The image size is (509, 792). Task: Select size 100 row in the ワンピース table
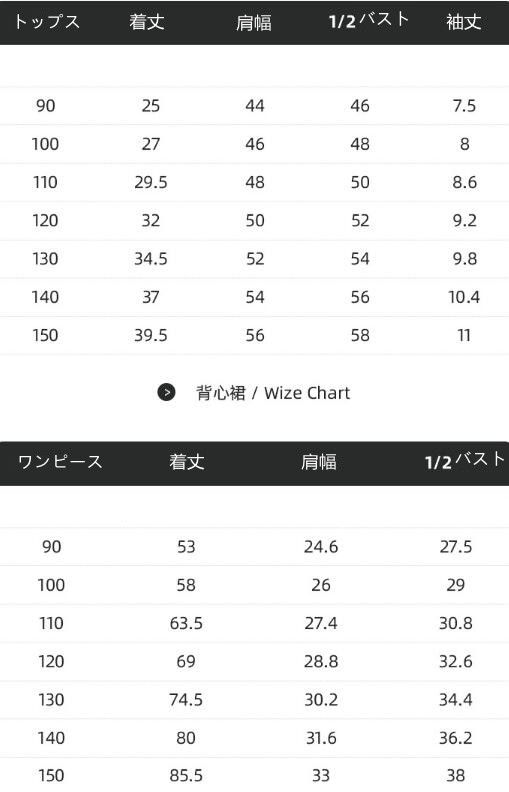254,585
